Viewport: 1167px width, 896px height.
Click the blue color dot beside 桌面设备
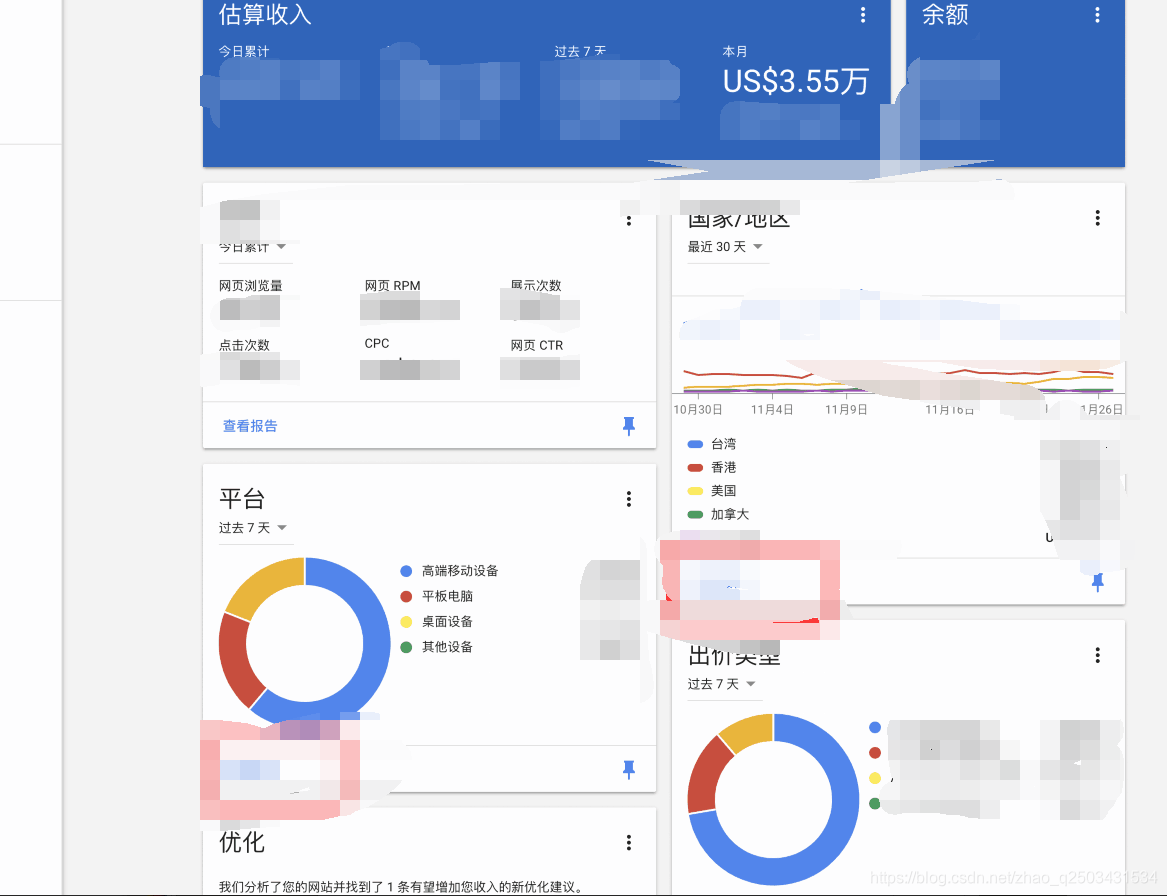pyautogui.click(x=406, y=622)
